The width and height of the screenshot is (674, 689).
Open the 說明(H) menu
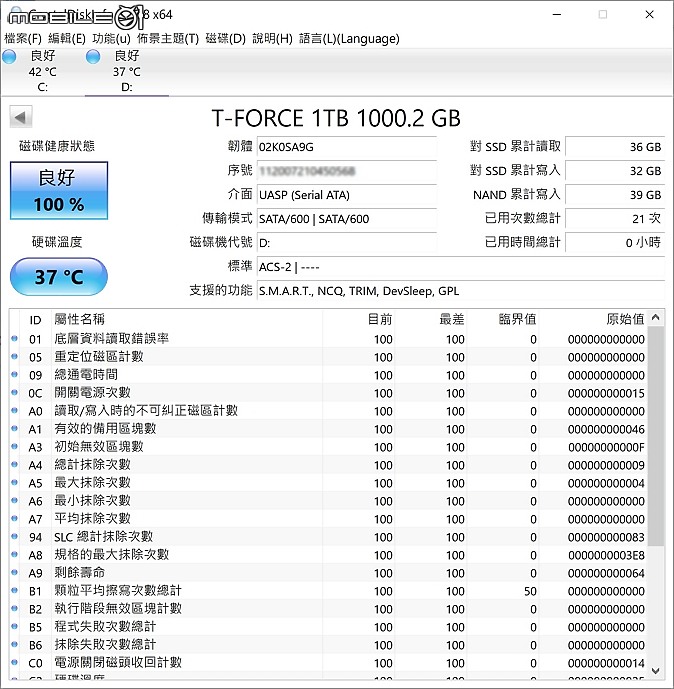272,39
